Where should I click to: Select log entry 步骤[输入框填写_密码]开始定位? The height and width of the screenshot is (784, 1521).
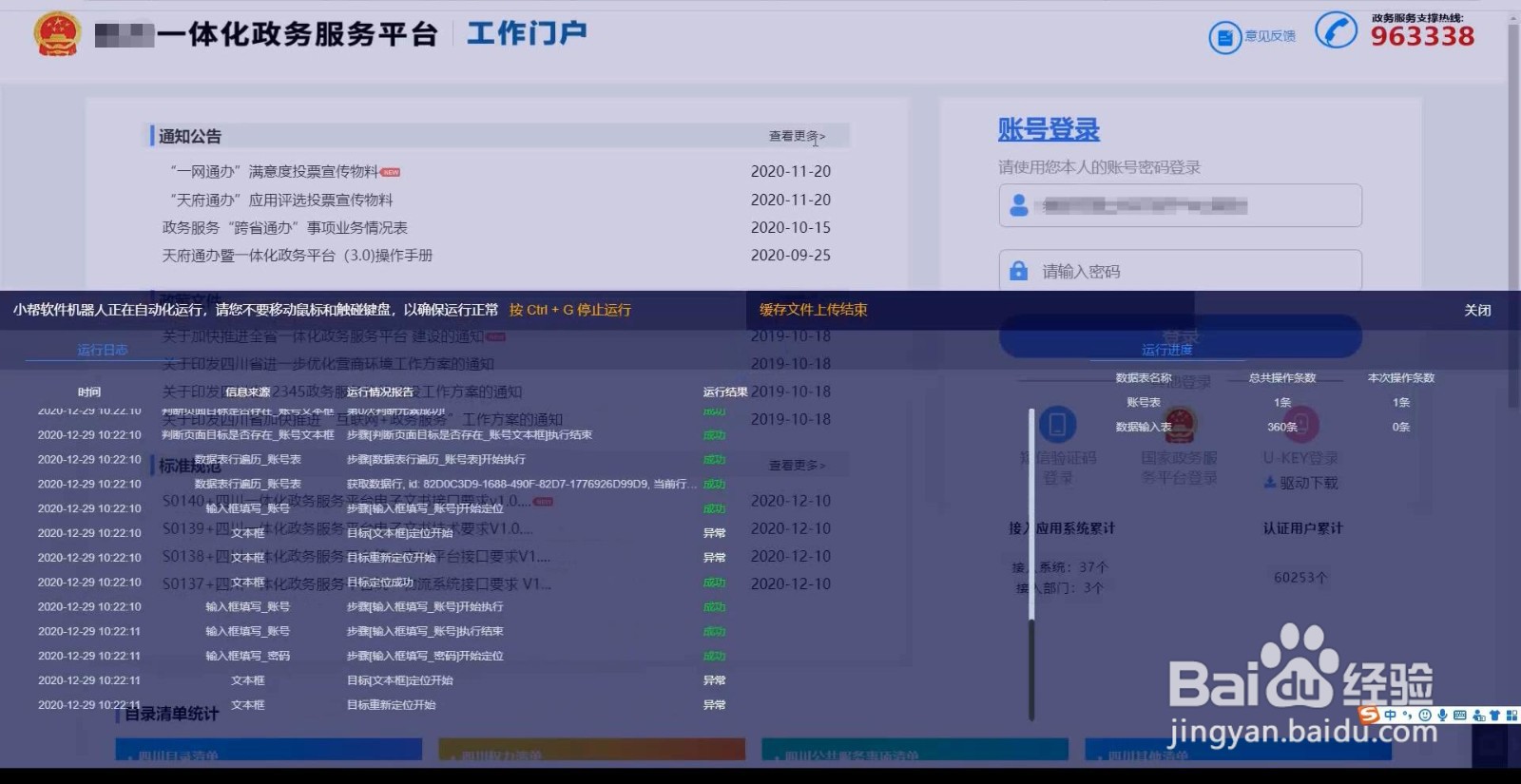click(425, 657)
